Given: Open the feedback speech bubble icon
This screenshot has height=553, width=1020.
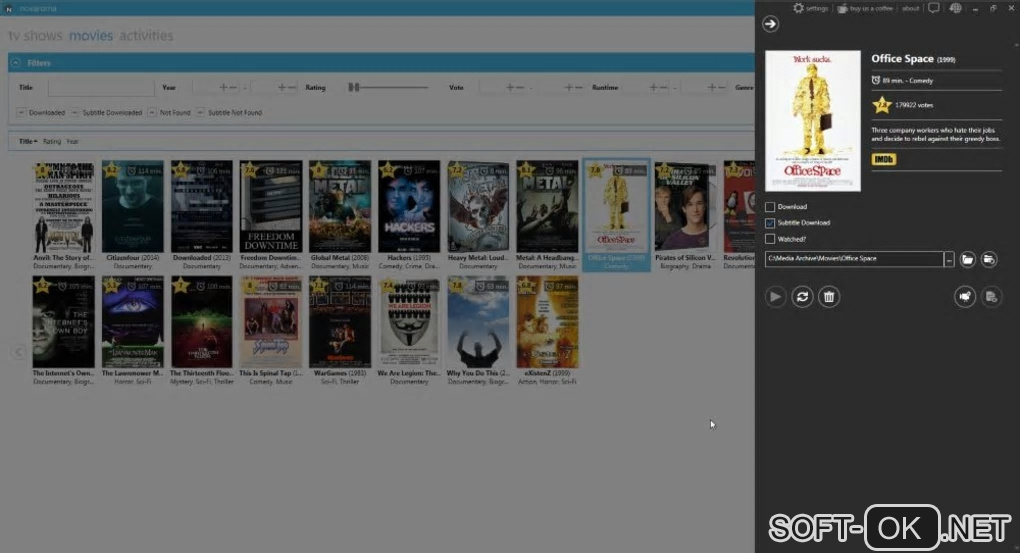Looking at the screenshot, I should 933,8.
